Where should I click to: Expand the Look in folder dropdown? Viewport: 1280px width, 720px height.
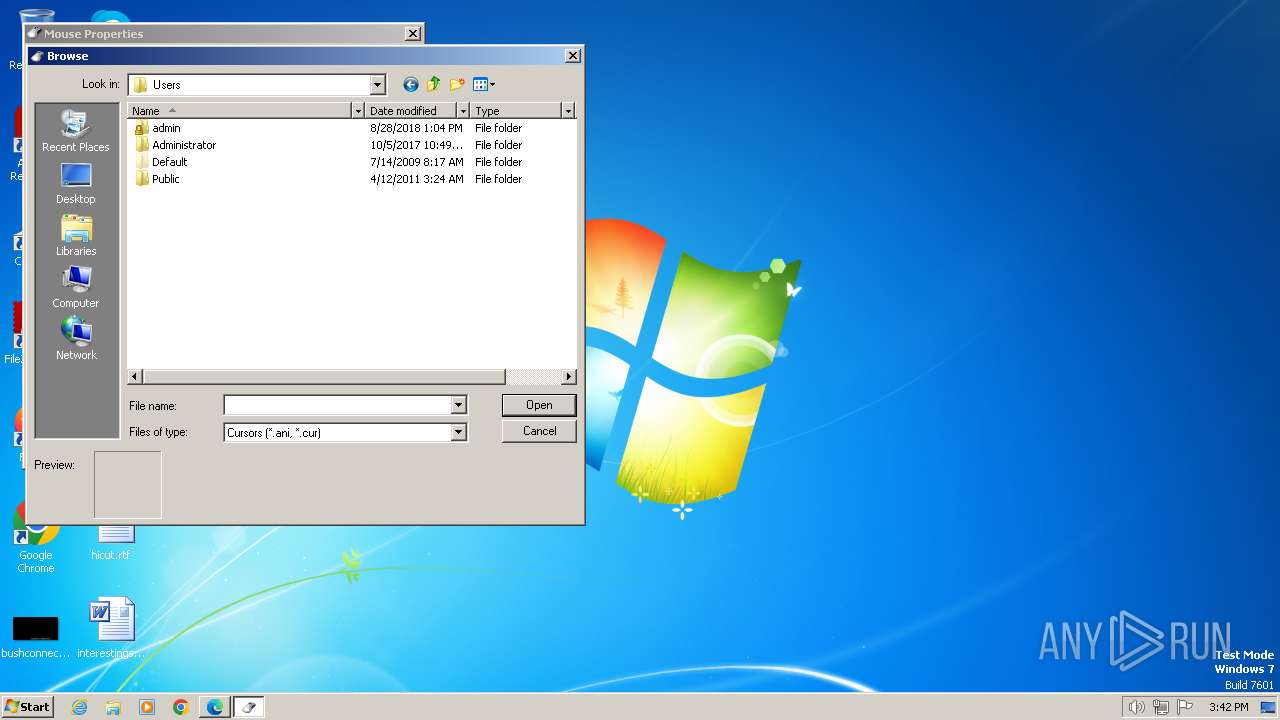tap(377, 85)
